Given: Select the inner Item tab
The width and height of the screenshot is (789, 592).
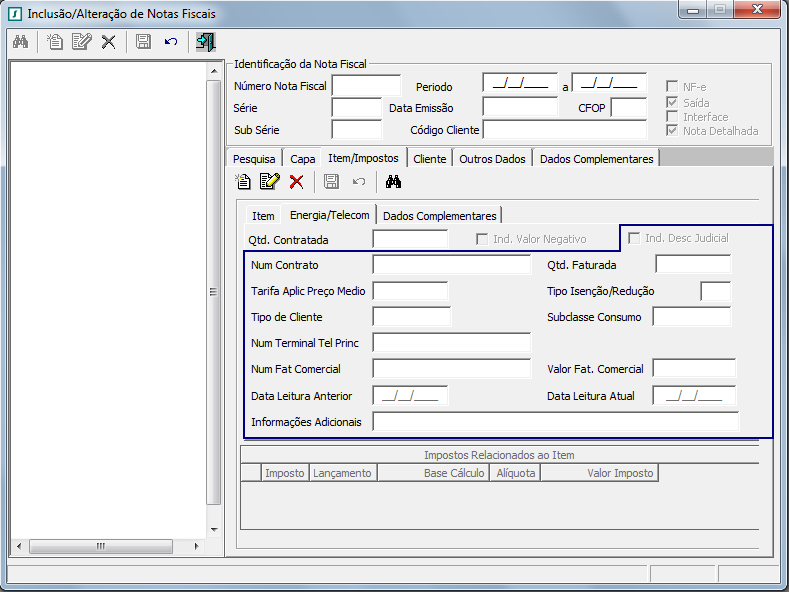Looking at the screenshot, I should click(x=263, y=216).
